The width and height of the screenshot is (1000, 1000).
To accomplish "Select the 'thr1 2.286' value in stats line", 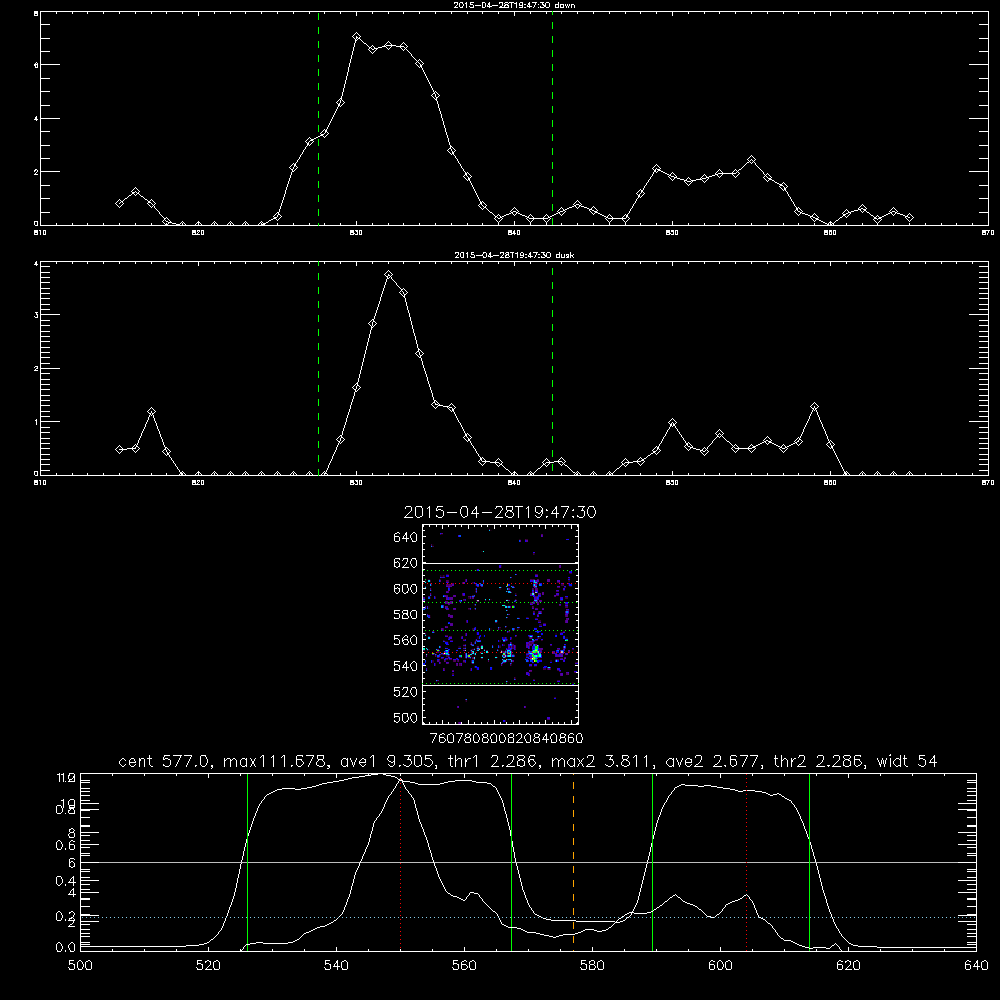I will click(493, 761).
